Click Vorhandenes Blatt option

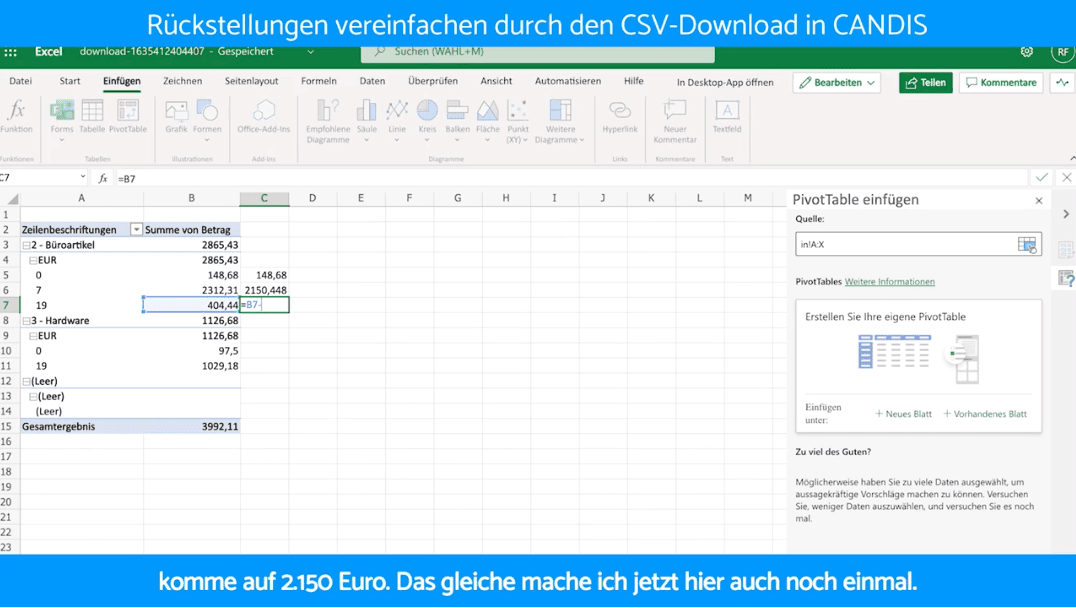tap(985, 414)
